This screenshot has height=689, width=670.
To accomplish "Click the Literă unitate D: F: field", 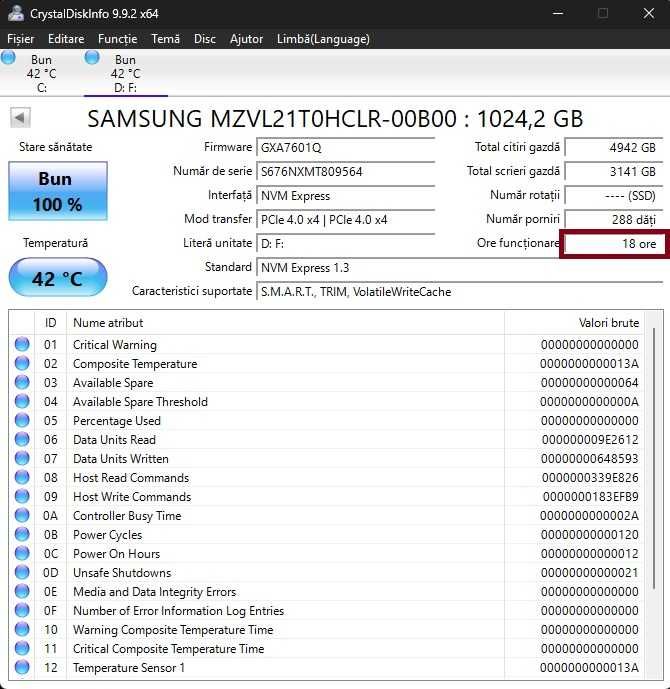I will 345,243.
